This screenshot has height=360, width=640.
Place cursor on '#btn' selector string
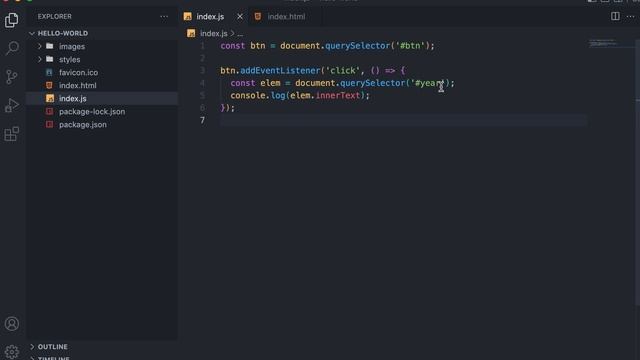pyautogui.click(x=410, y=46)
